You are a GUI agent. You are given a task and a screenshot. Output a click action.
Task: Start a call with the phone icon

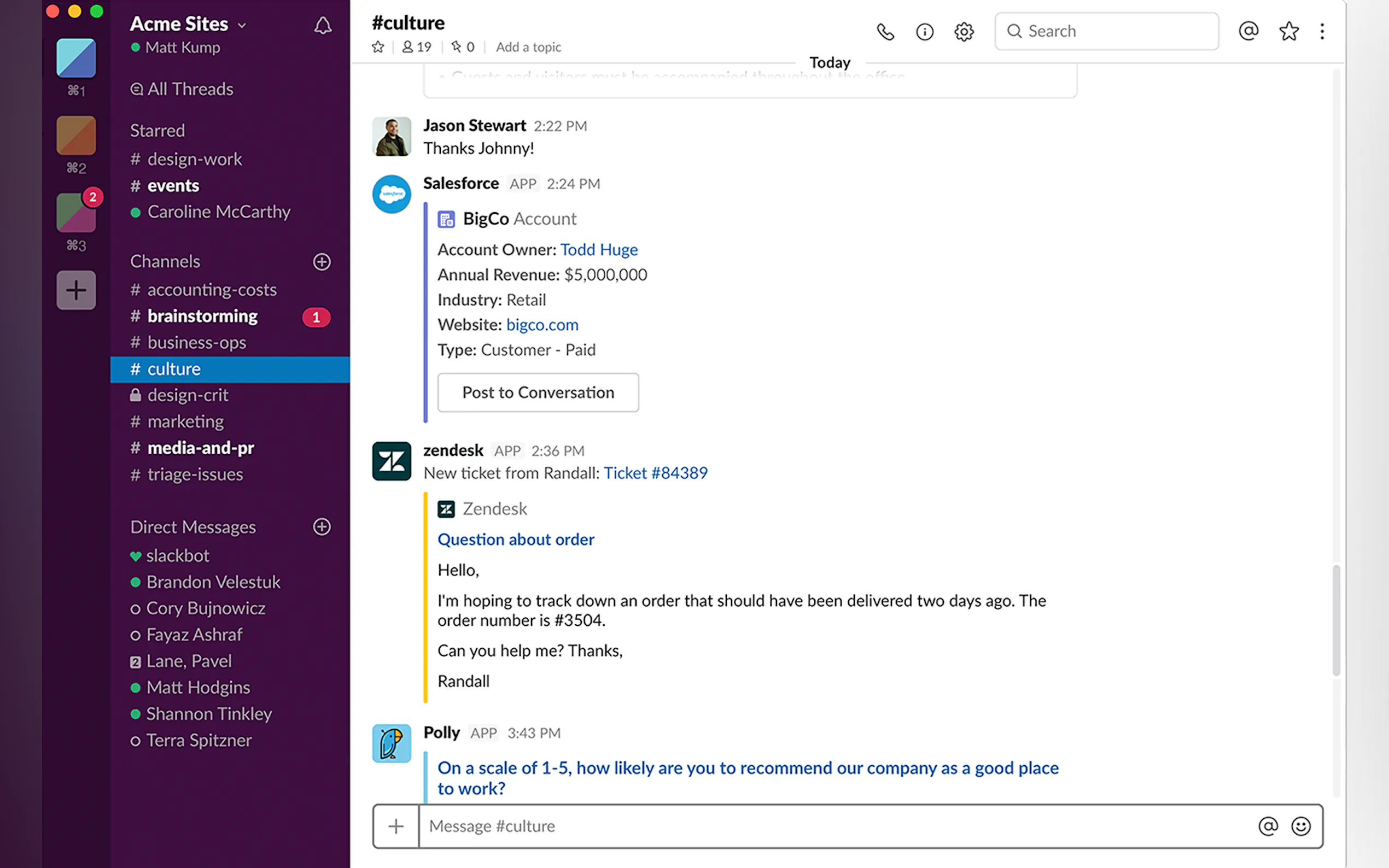click(x=885, y=32)
